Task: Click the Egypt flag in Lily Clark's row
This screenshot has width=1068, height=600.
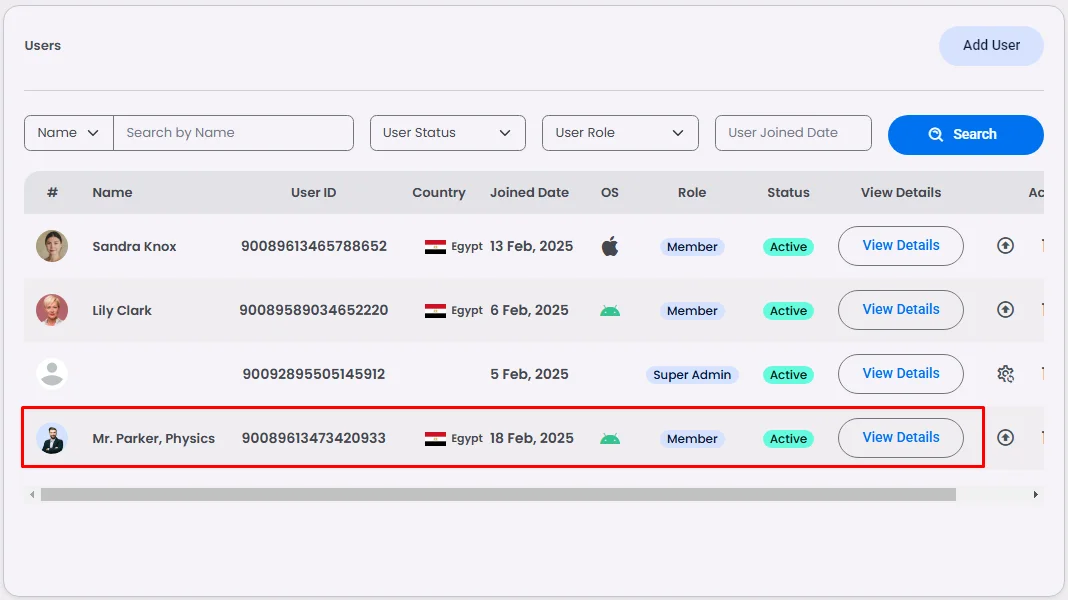Action: coord(435,311)
